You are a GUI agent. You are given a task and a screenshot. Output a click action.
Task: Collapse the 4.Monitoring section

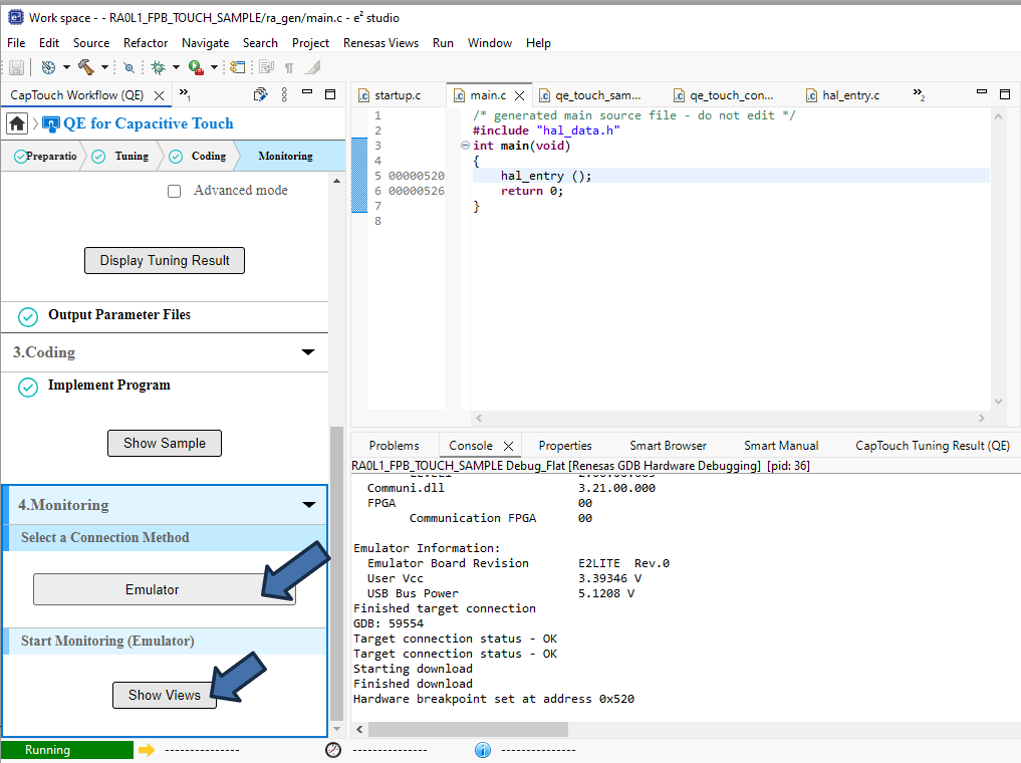[308, 505]
